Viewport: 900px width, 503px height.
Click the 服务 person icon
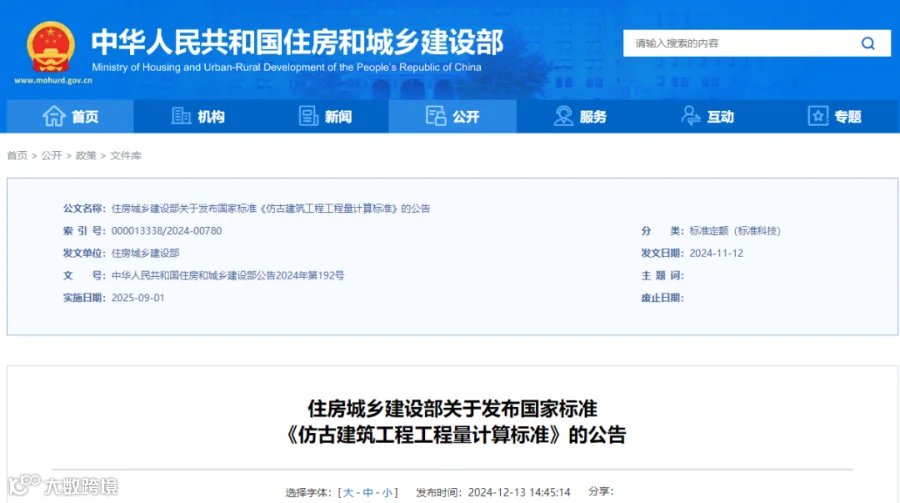563,116
